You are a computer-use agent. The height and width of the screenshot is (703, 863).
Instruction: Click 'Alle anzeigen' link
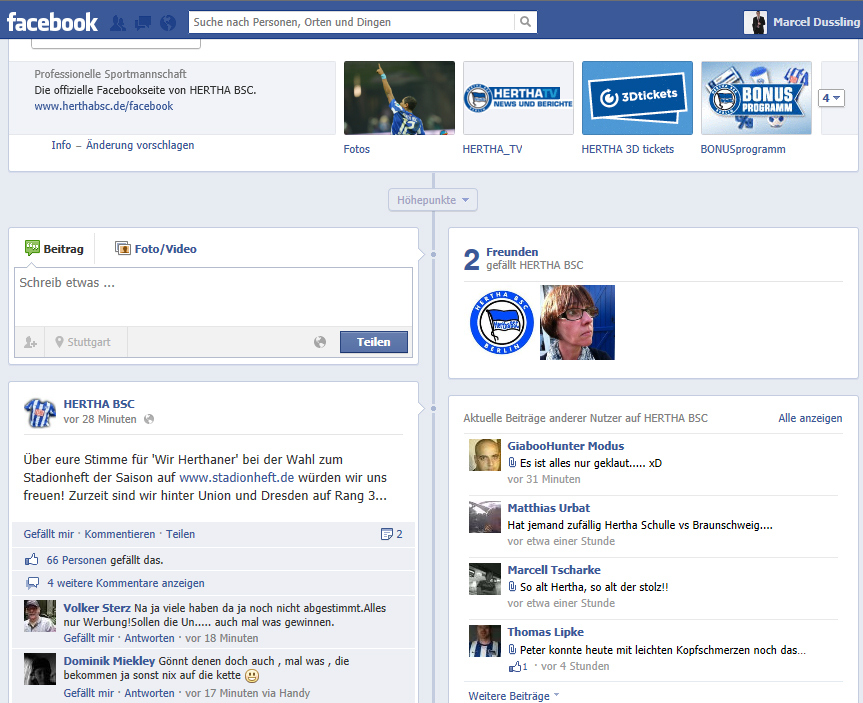pos(810,418)
